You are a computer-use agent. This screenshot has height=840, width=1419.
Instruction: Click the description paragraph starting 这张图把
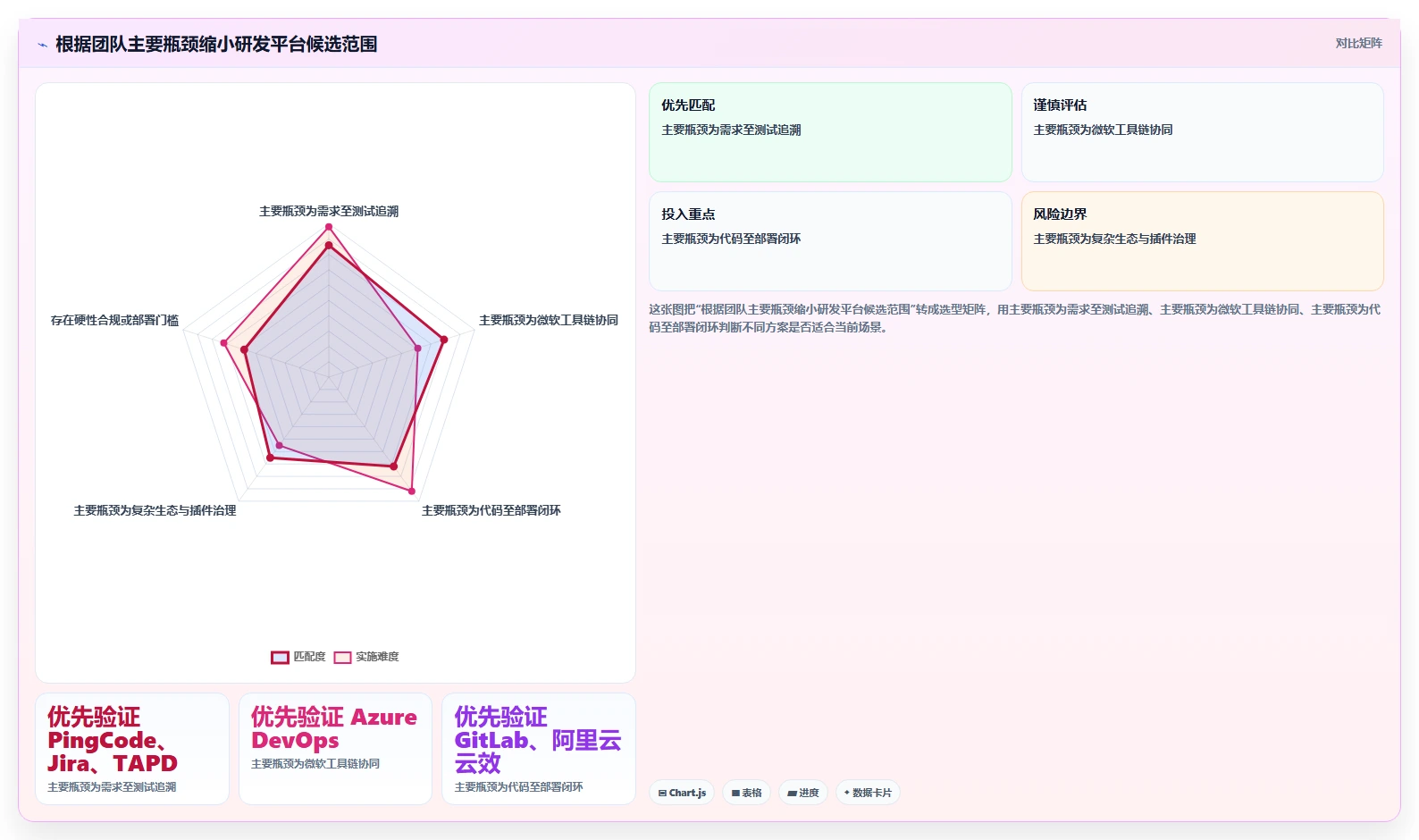coord(1016,319)
